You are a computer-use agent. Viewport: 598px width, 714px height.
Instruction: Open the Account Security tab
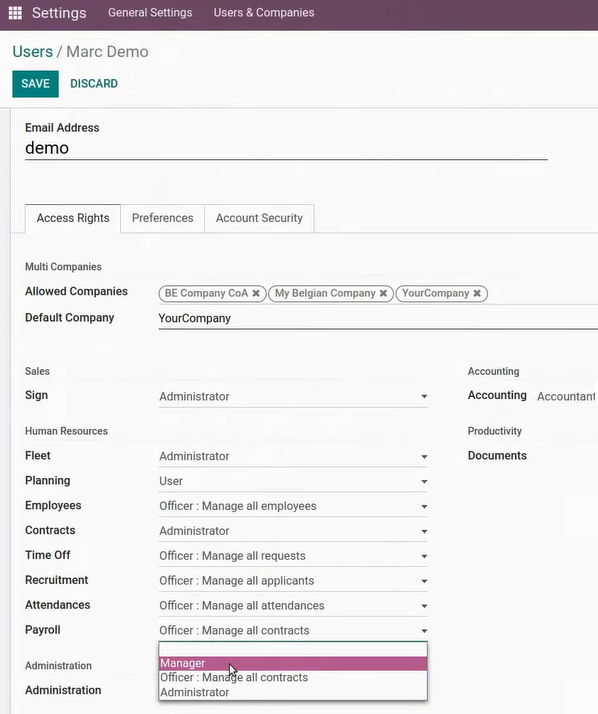259,218
